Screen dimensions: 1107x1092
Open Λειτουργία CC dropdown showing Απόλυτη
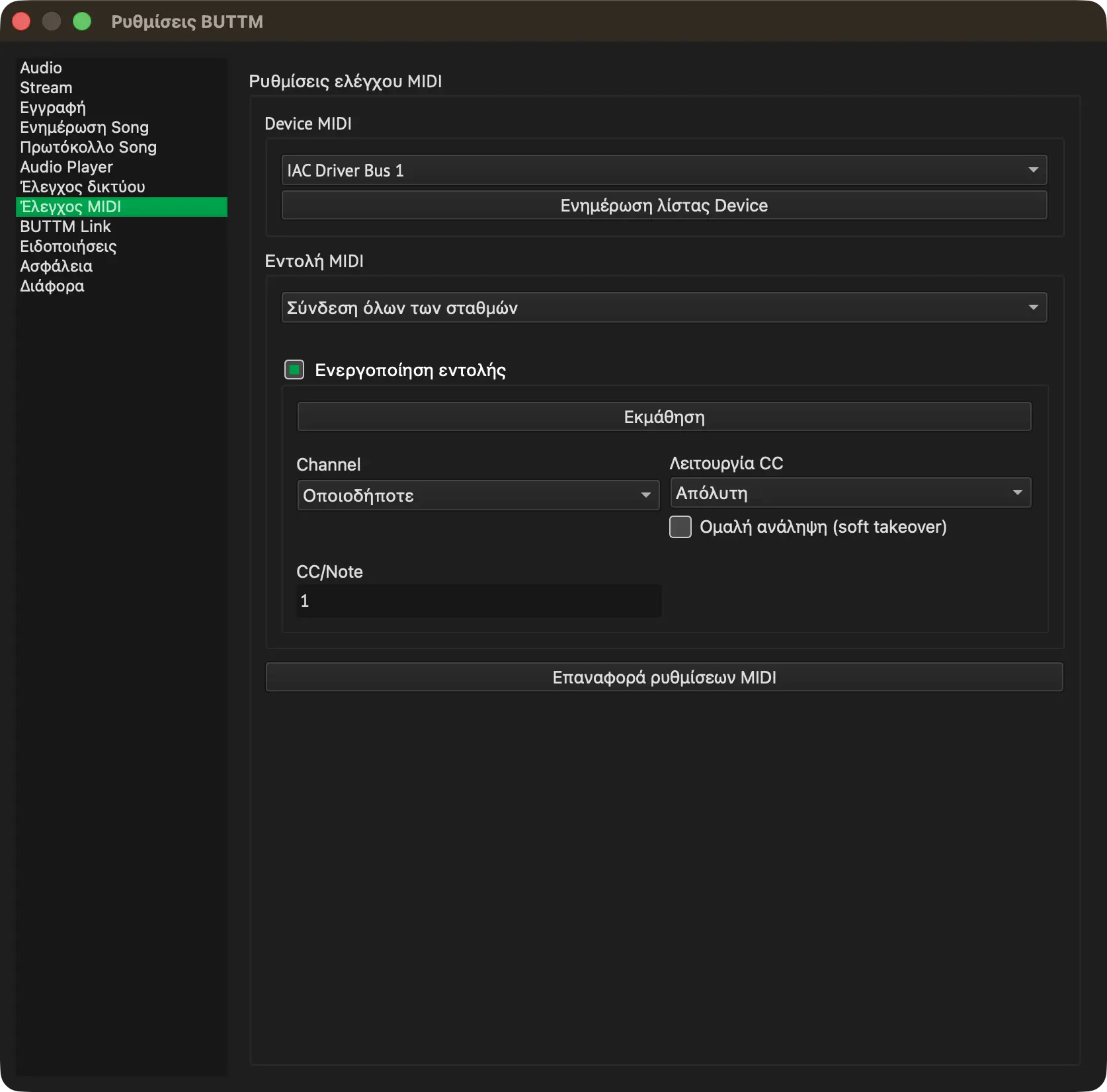(x=850, y=493)
